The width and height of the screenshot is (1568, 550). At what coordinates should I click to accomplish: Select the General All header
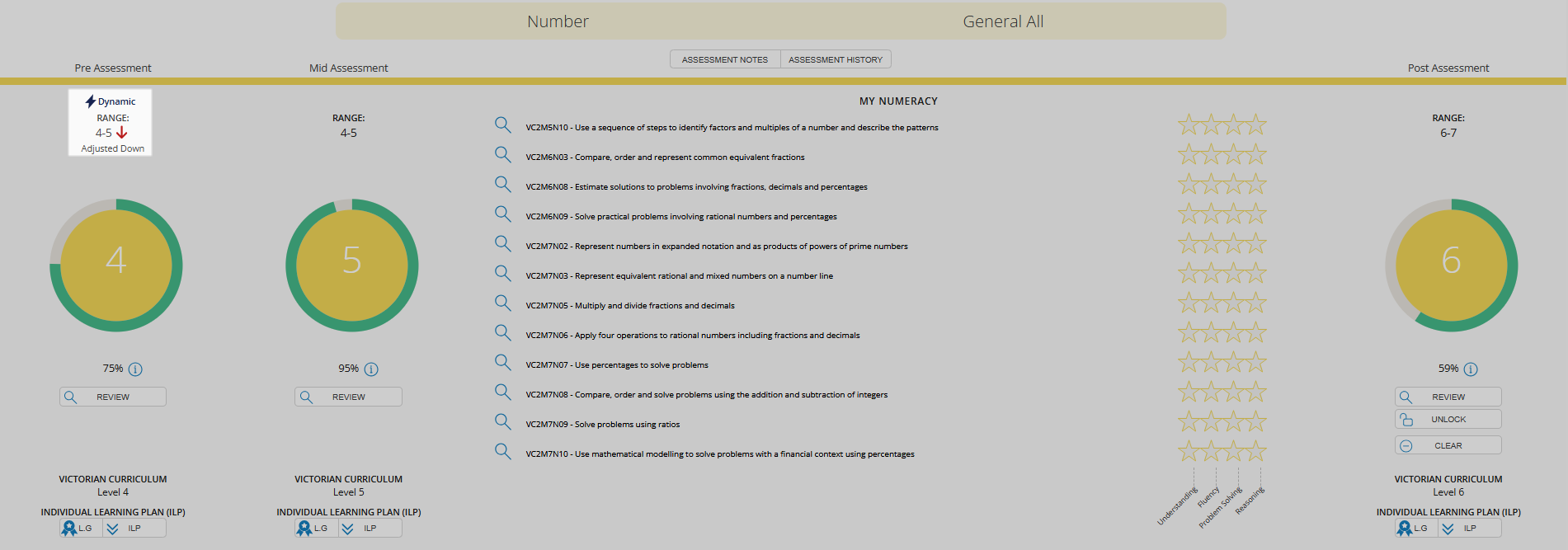[x=1003, y=21]
